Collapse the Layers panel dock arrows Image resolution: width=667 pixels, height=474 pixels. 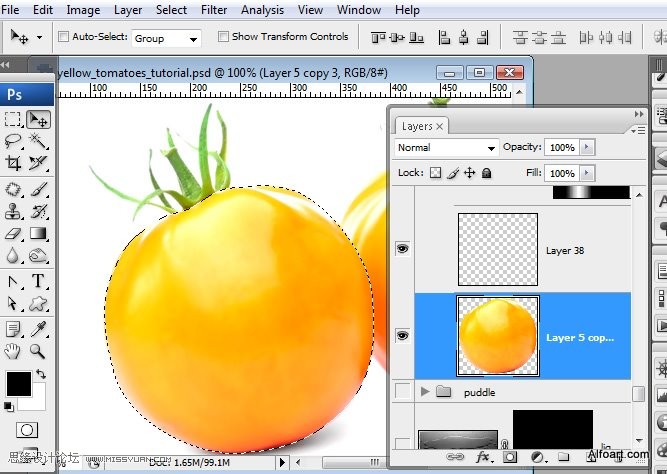click(x=639, y=114)
